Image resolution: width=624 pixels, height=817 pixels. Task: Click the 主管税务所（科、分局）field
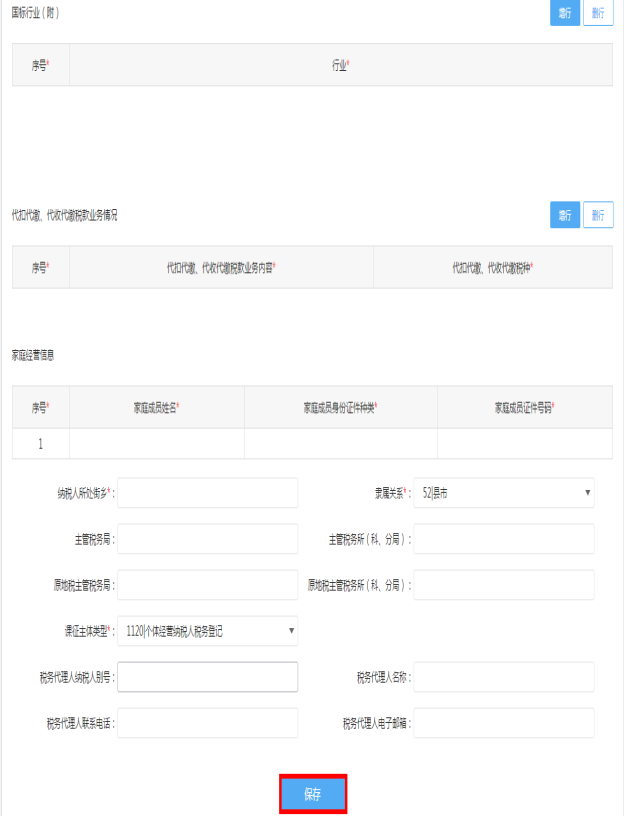(x=504, y=539)
